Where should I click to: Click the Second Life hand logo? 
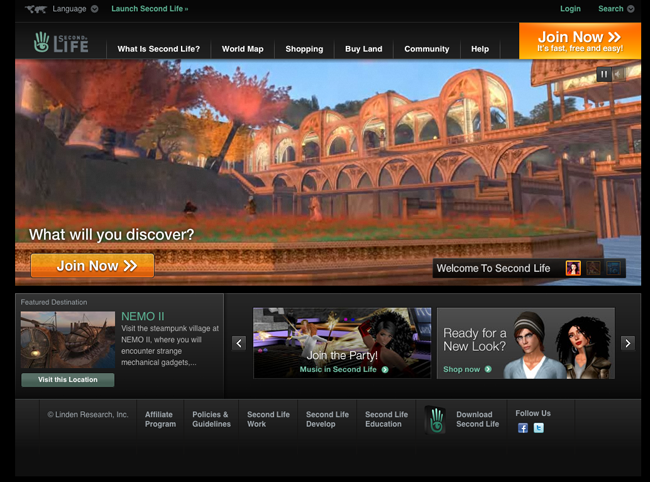pos(61,42)
